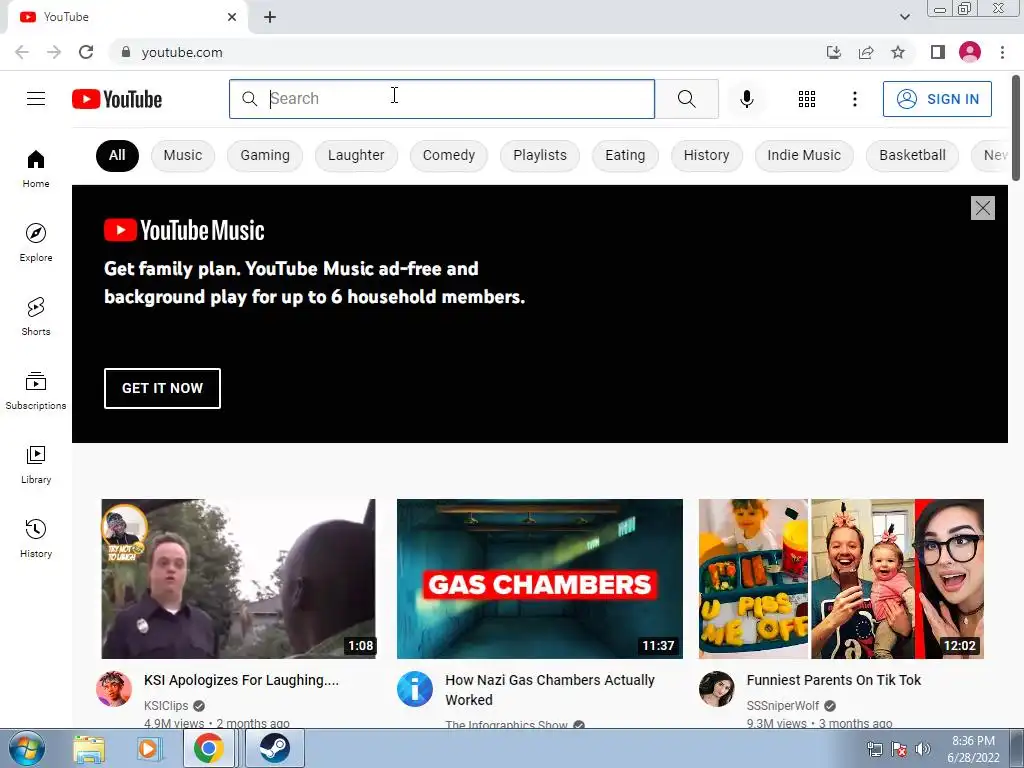Viewport: 1024px width, 768px height.
Task: Open Gas Chambers video thumbnail
Action: [539, 579]
